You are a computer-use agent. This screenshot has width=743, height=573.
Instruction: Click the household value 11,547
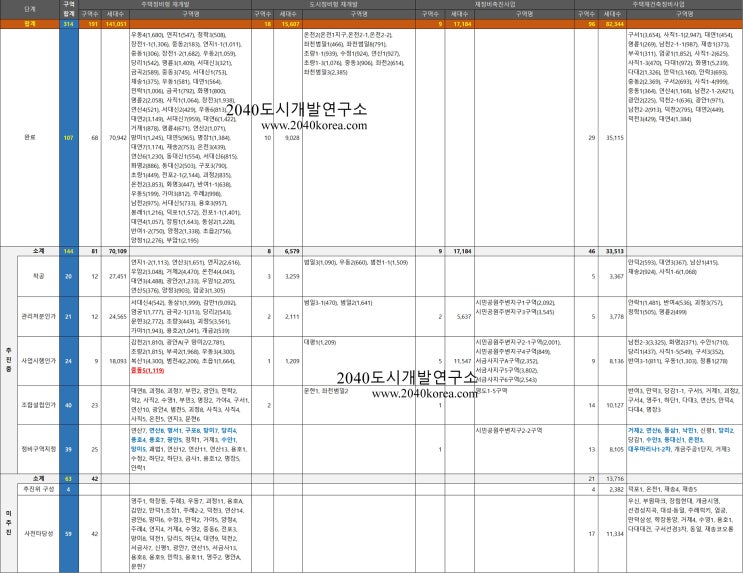tap(462, 361)
